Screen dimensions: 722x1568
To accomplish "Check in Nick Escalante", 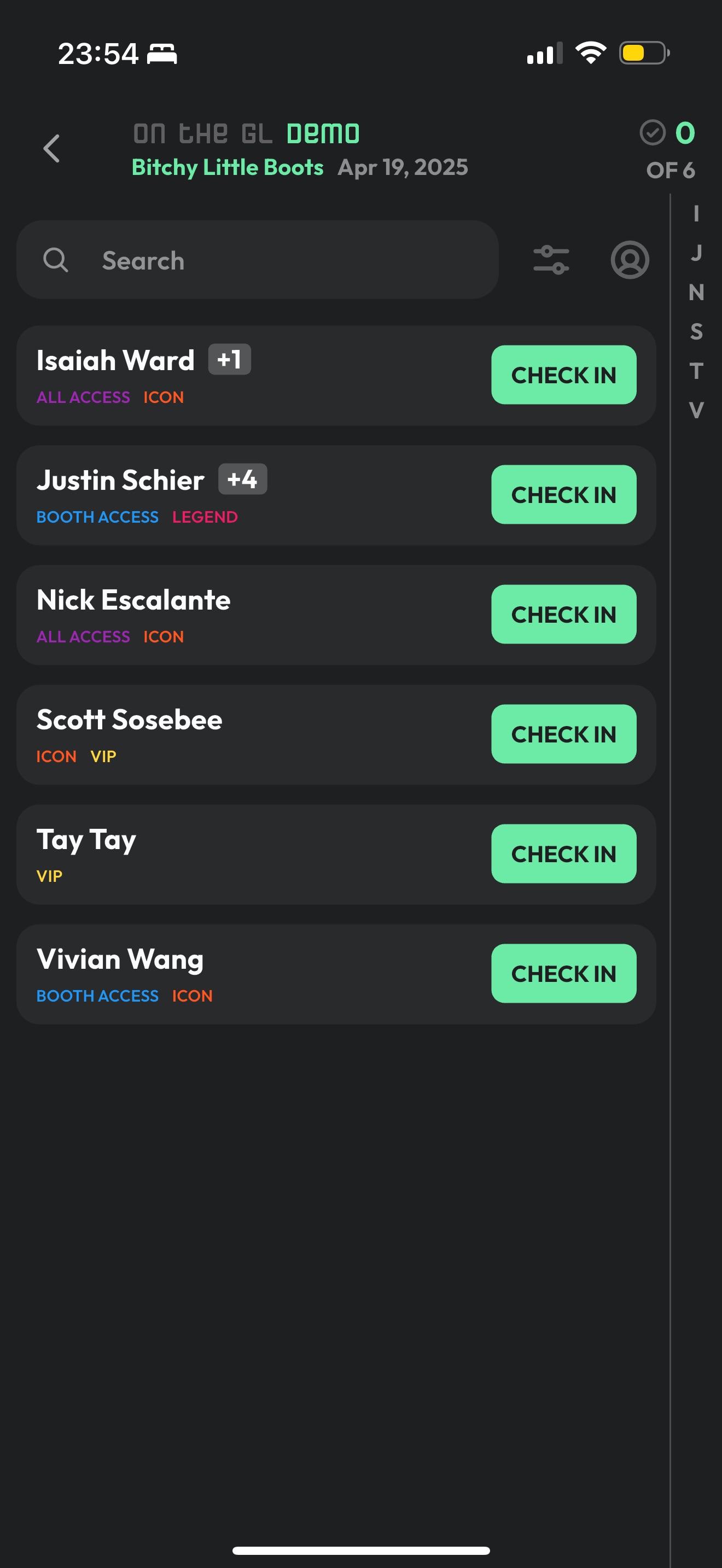I will pyautogui.click(x=563, y=614).
